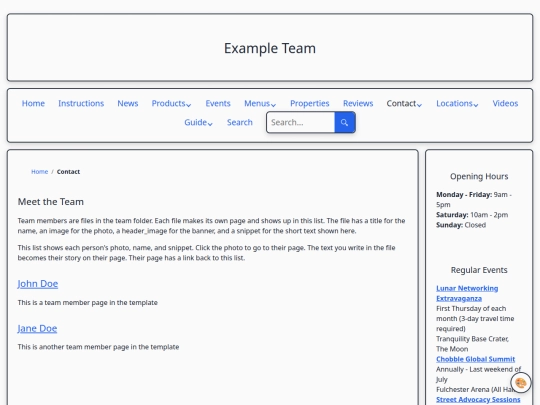The image size is (540, 405).
Task: Click the blue search magnifier button
Action: [x=345, y=122]
